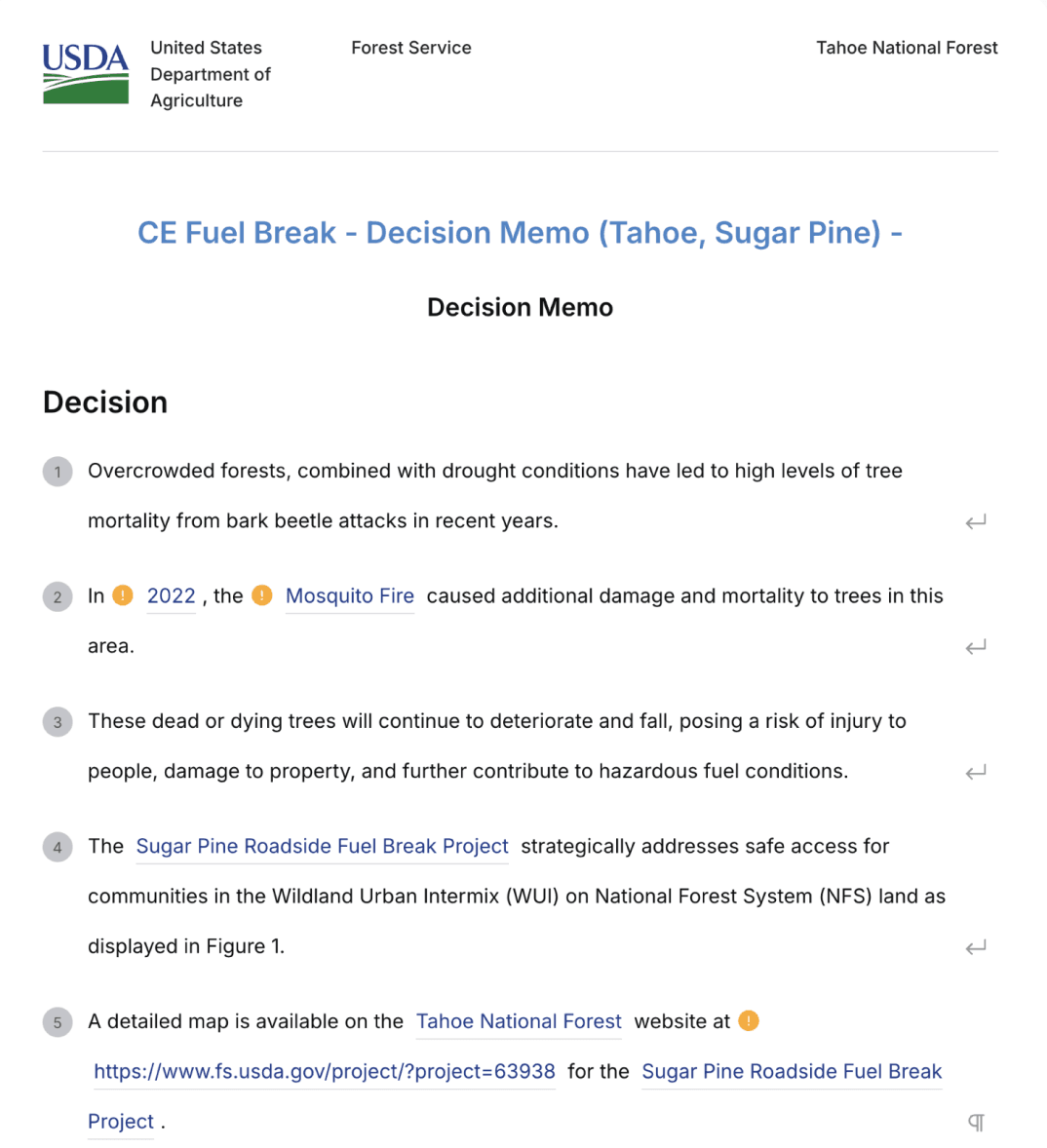Click the pilcrow mark ending paragraph 5
This screenshot has width=1047, height=1148.
[976, 1123]
